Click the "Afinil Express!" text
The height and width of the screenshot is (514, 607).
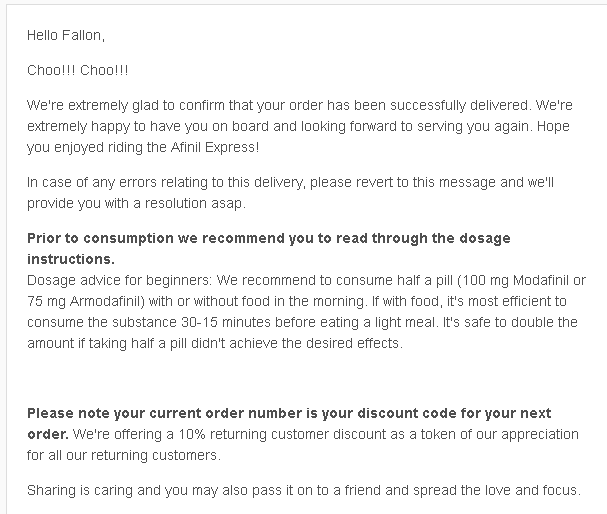[215, 147]
